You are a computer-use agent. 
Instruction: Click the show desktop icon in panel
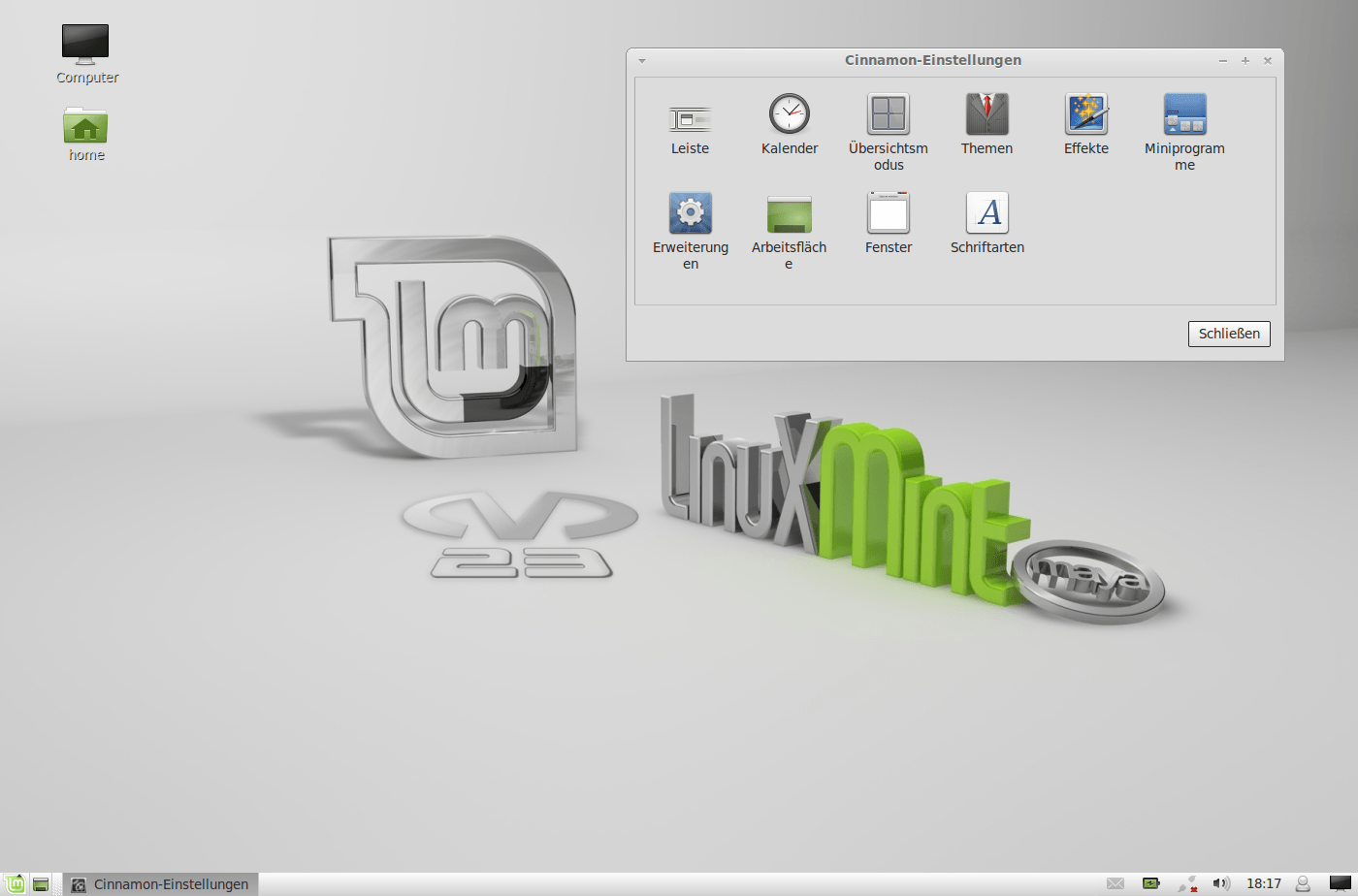41,884
